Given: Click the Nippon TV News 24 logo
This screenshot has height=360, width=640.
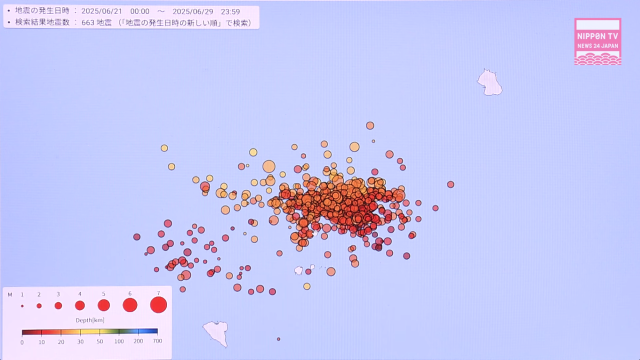Looking at the screenshot, I should click(x=598, y=42).
